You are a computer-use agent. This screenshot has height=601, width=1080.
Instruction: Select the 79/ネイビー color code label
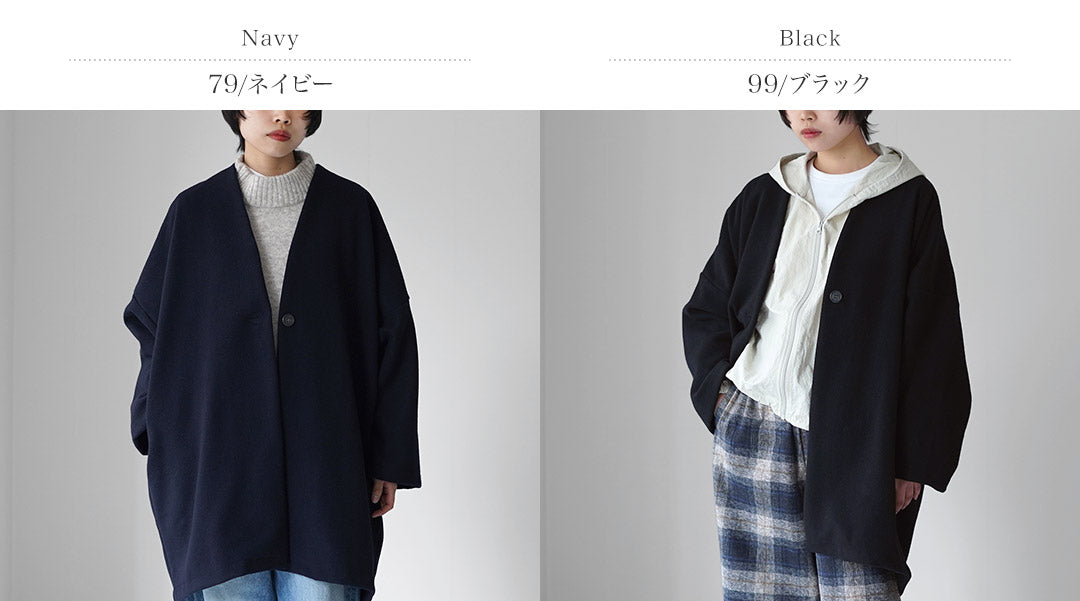click(x=270, y=84)
